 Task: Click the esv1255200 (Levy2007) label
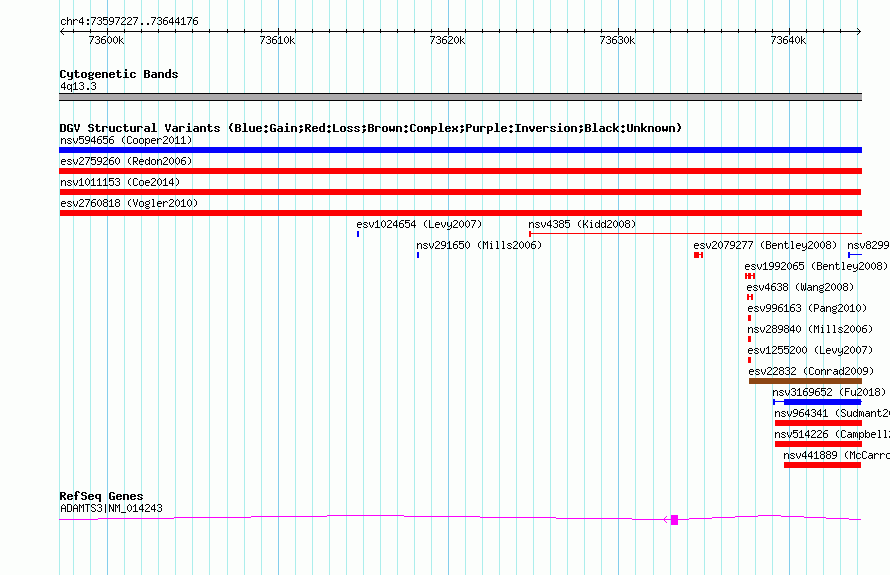click(810, 350)
